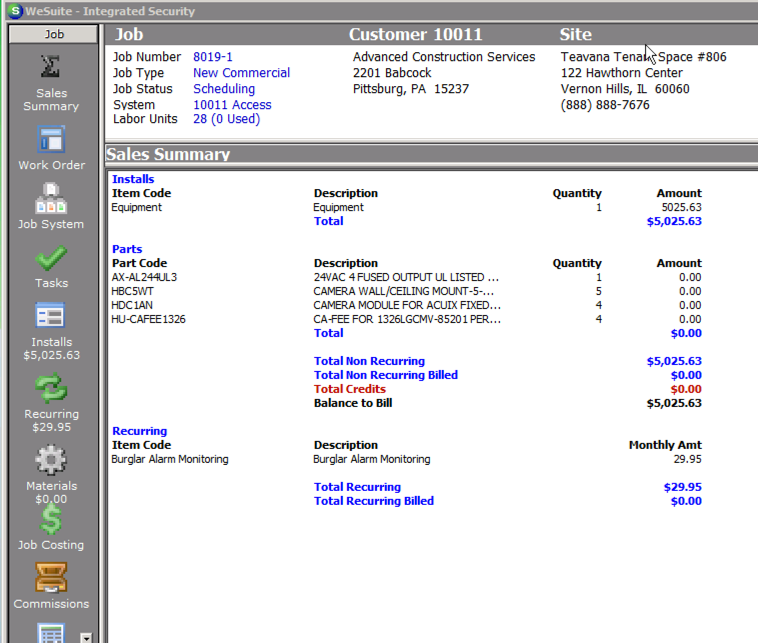The width and height of the screenshot is (758, 643).
Task: Click Advanced Construction Services customer name
Action: point(444,57)
